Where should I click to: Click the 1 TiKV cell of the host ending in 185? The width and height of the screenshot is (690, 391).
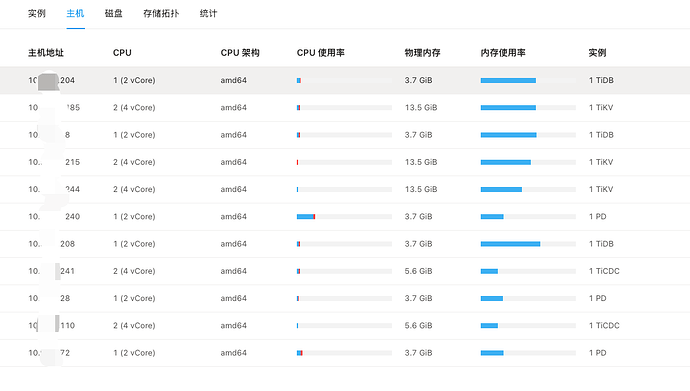[601, 108]
